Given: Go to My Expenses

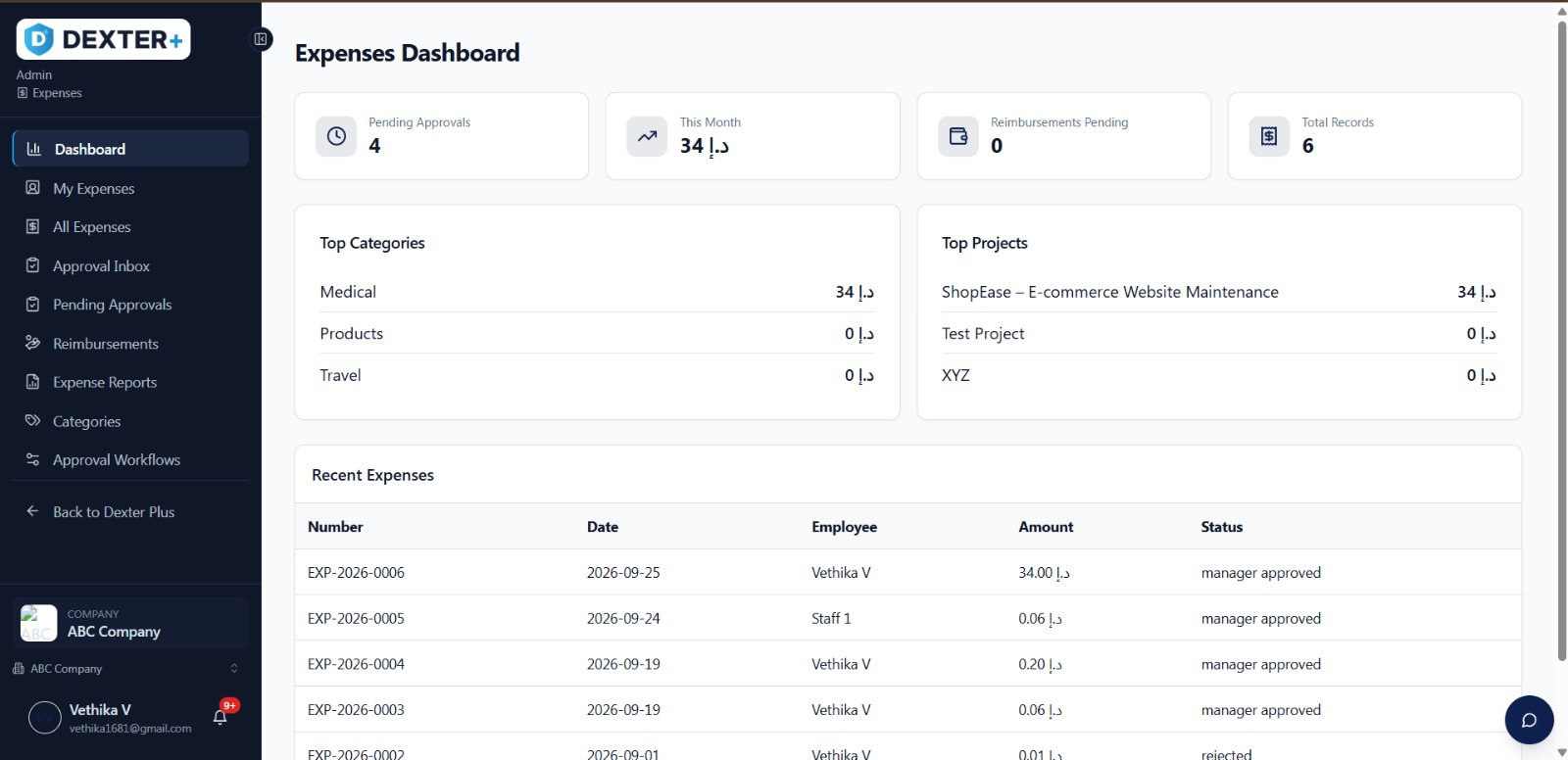Looking at the screenshot, I should click(x=130, y=188).
